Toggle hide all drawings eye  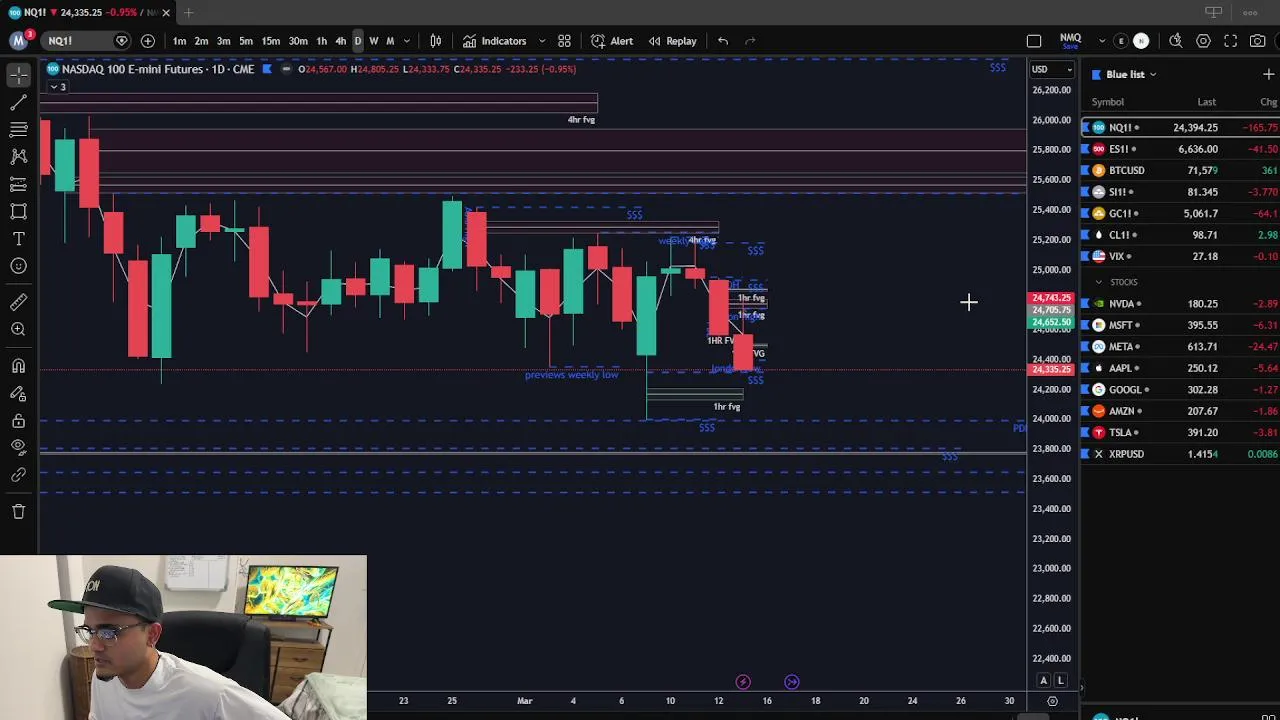(18, 447)
